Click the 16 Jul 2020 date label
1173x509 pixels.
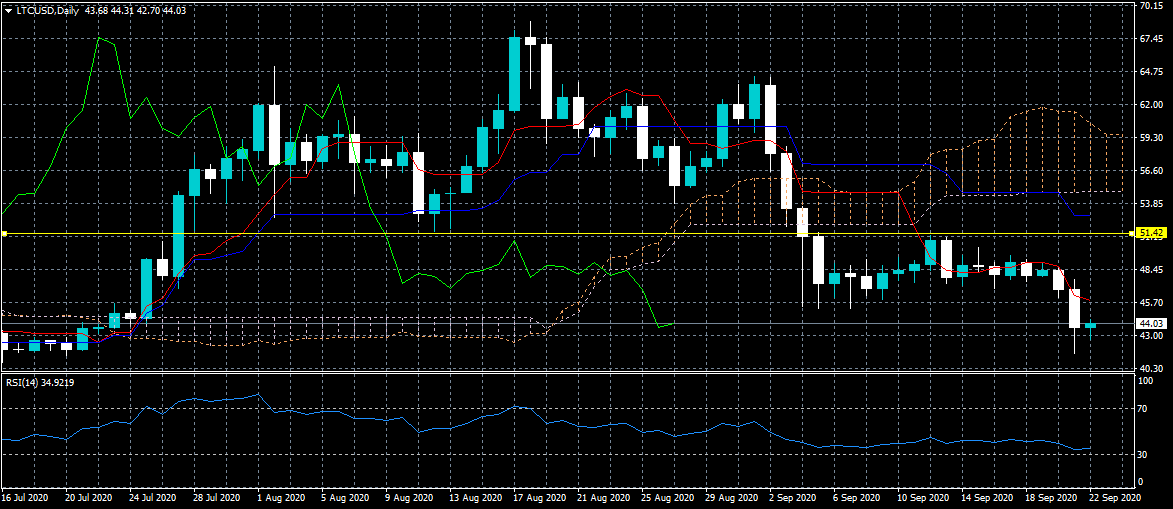(24, 498)
